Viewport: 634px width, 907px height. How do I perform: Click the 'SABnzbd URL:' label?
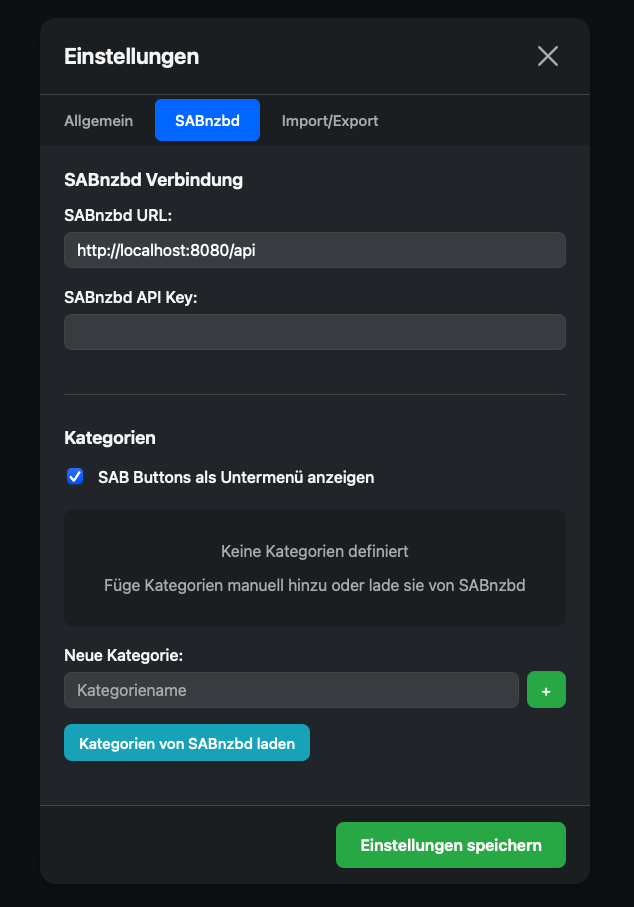[x=118, y=215]
